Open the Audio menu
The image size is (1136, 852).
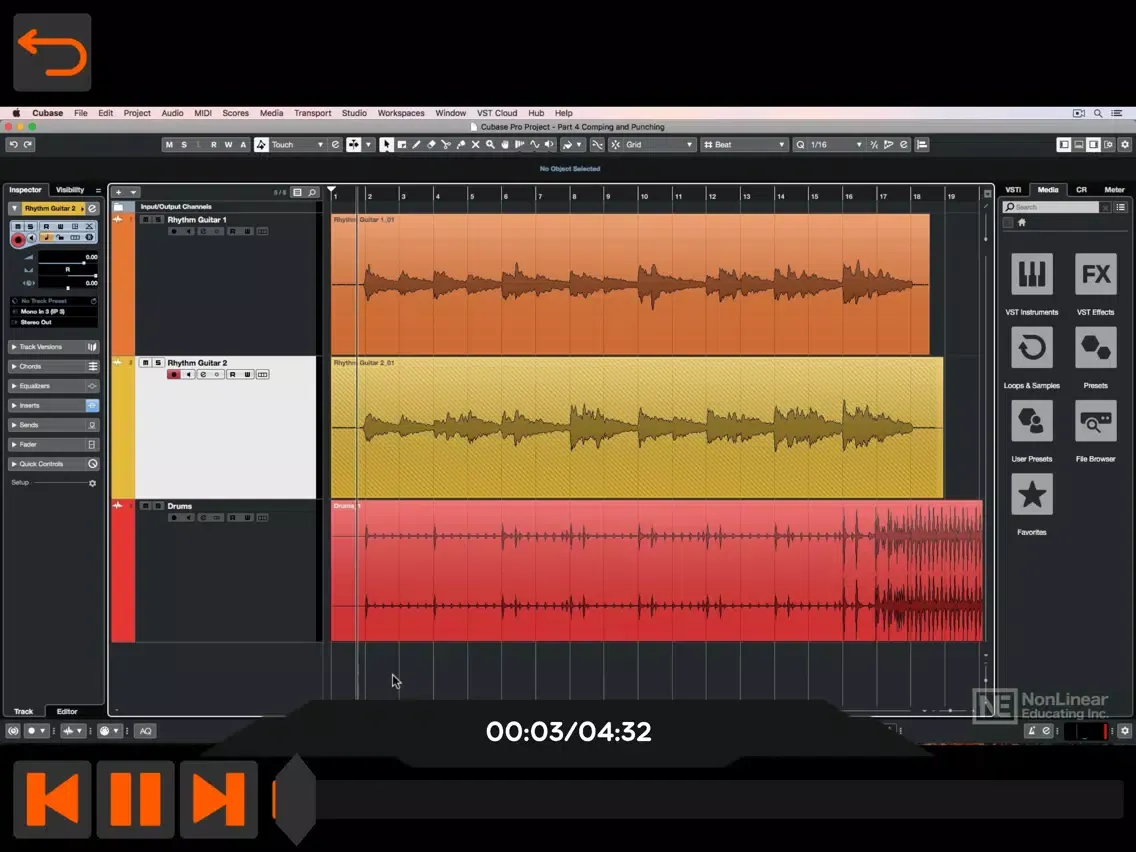(x=172, y=113)
